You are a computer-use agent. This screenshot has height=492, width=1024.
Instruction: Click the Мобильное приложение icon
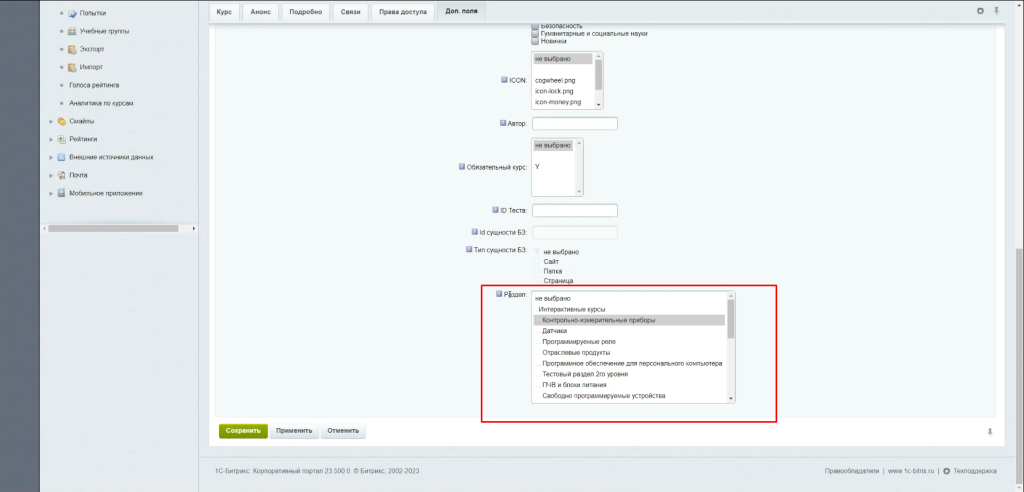click(x=62, y=193)
